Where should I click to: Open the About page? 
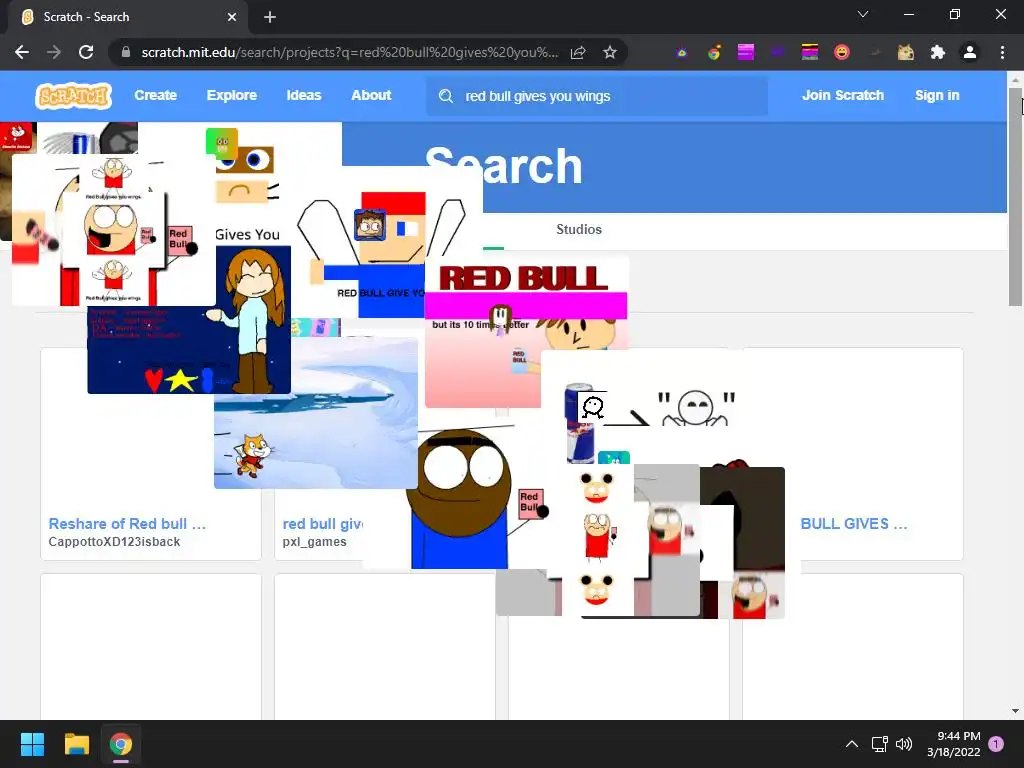pos(371,95)
